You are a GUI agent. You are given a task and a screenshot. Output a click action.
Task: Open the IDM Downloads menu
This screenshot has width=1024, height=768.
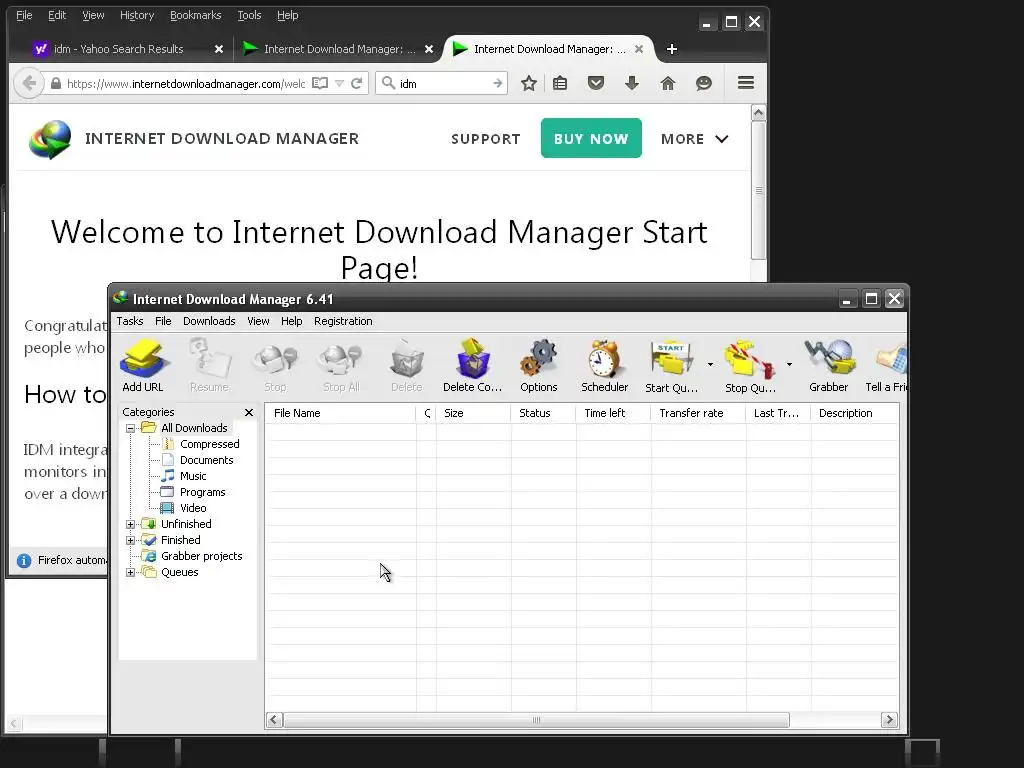coord(209,321)
